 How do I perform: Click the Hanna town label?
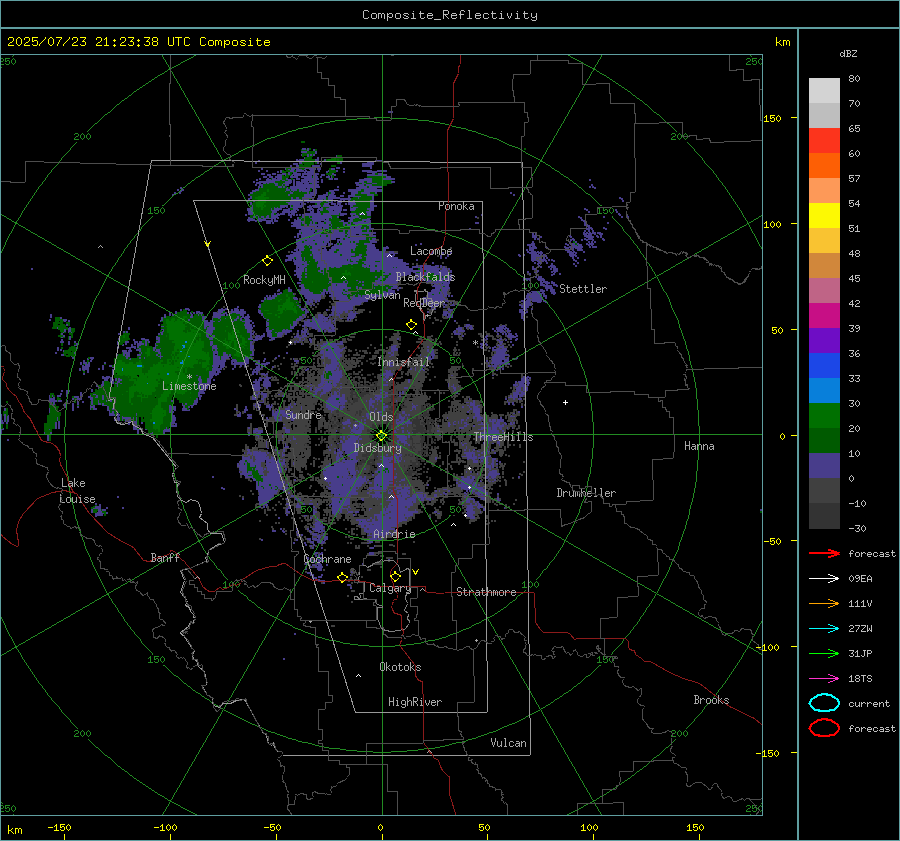tap(699, 446)
